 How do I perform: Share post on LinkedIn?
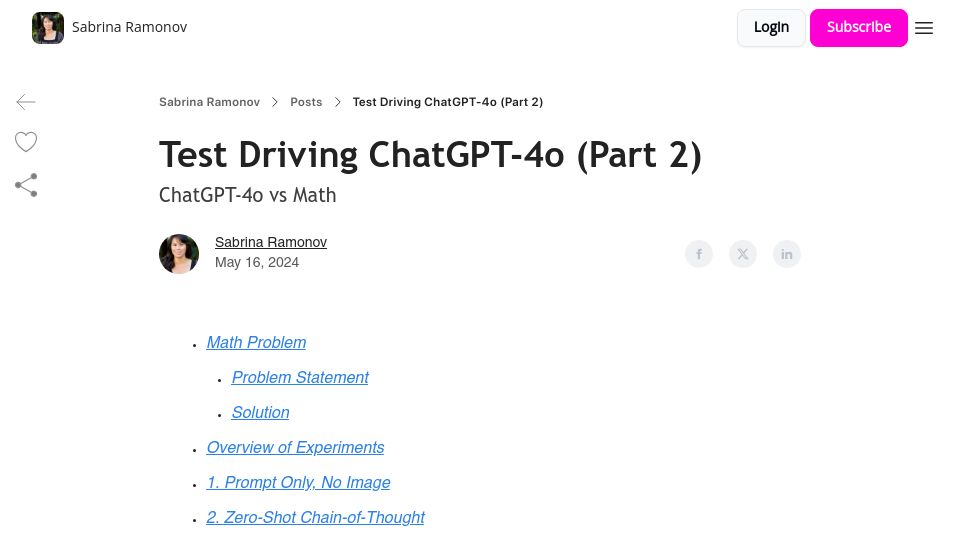tap(787, 254)
